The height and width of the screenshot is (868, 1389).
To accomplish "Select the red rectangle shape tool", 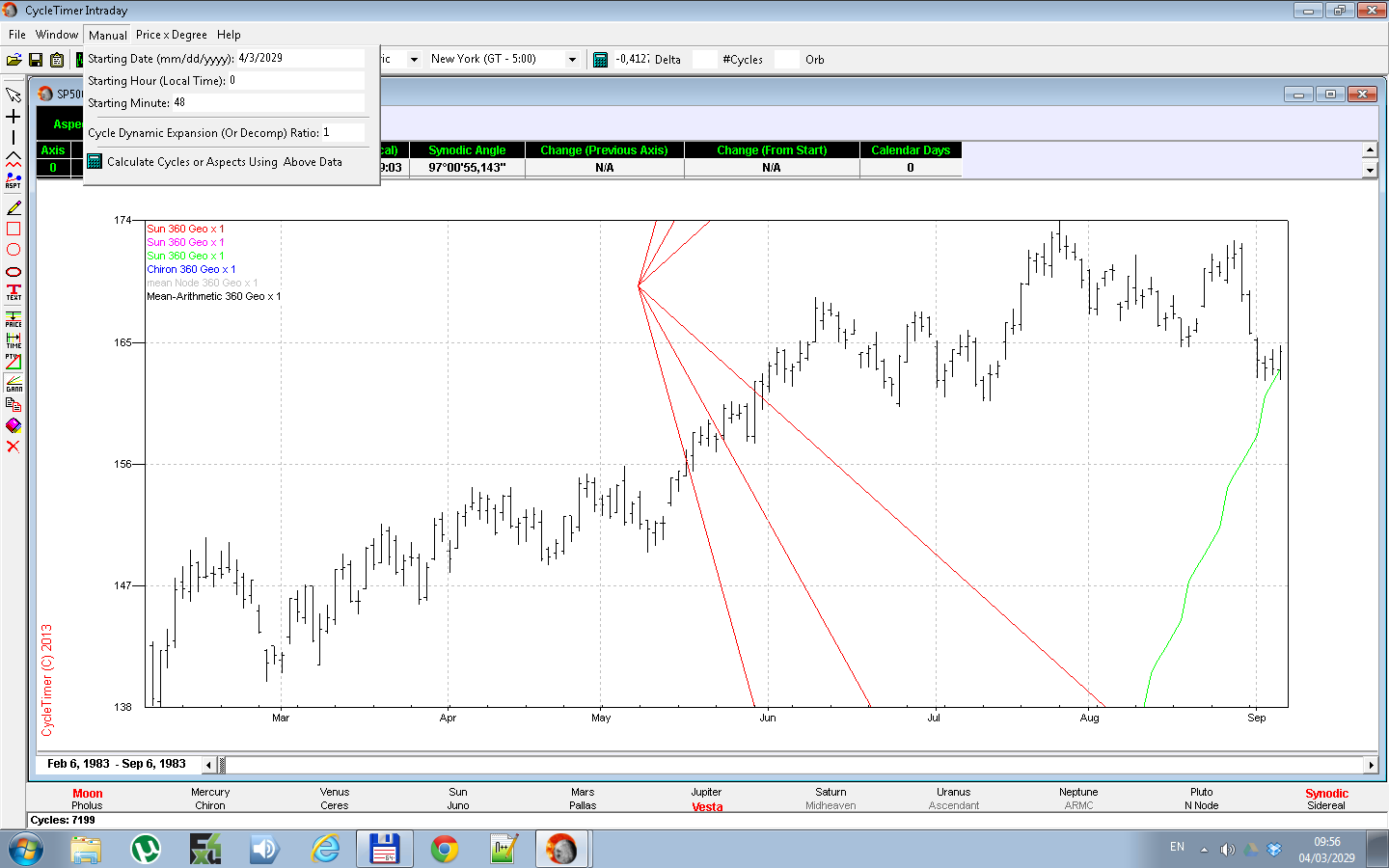I will 14,229.
